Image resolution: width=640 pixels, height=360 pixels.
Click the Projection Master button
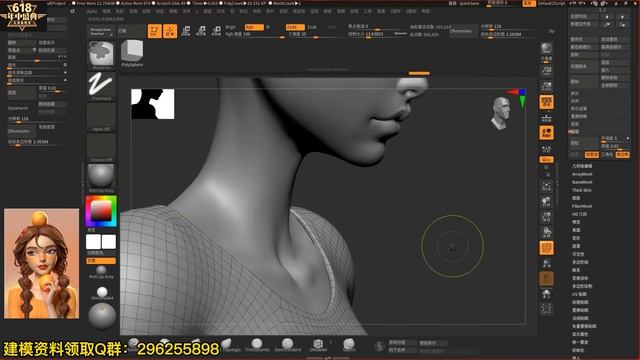click(x=100, y=31)
